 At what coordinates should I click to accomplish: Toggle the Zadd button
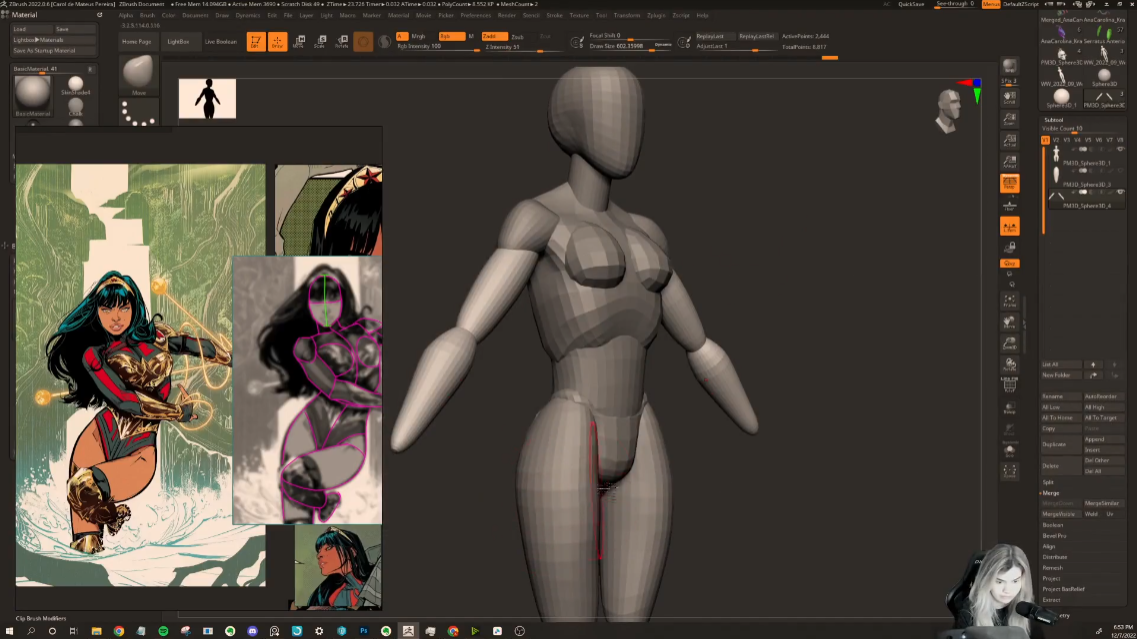tap(494, 36)
